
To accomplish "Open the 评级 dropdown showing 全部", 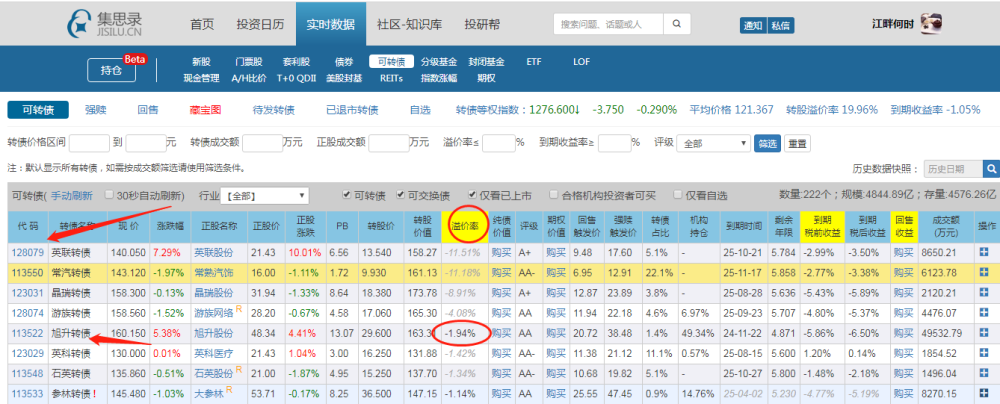I will pyautogui.click(x=714, y=144).
